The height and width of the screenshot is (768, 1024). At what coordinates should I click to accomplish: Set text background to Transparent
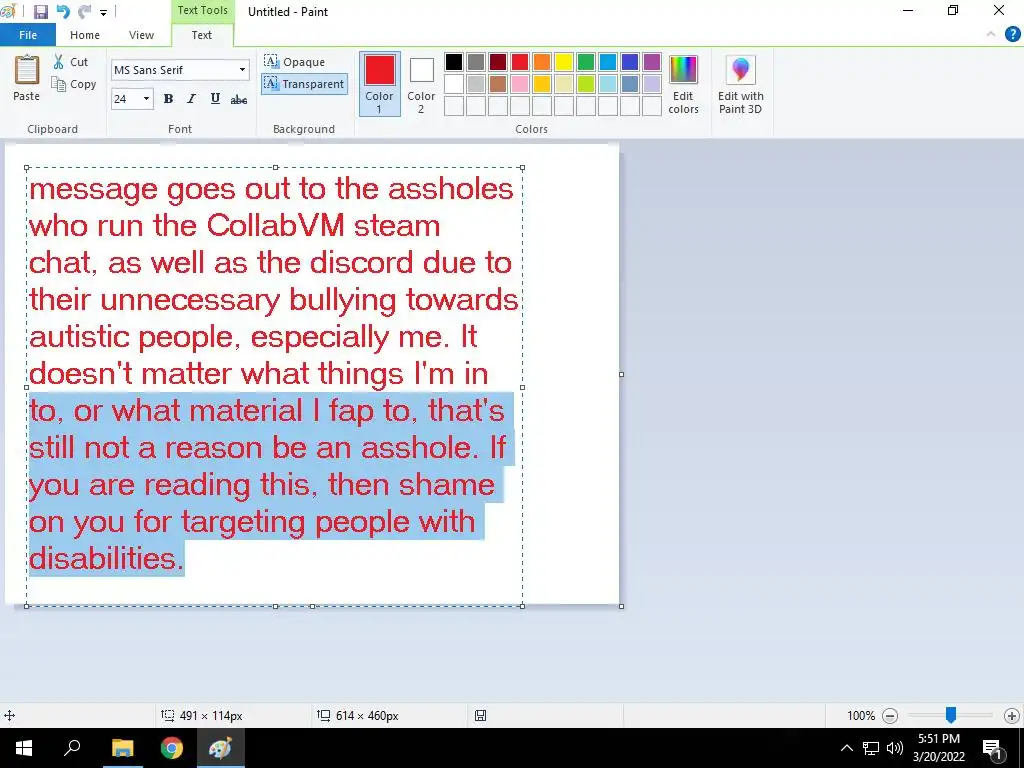(304, 84)
